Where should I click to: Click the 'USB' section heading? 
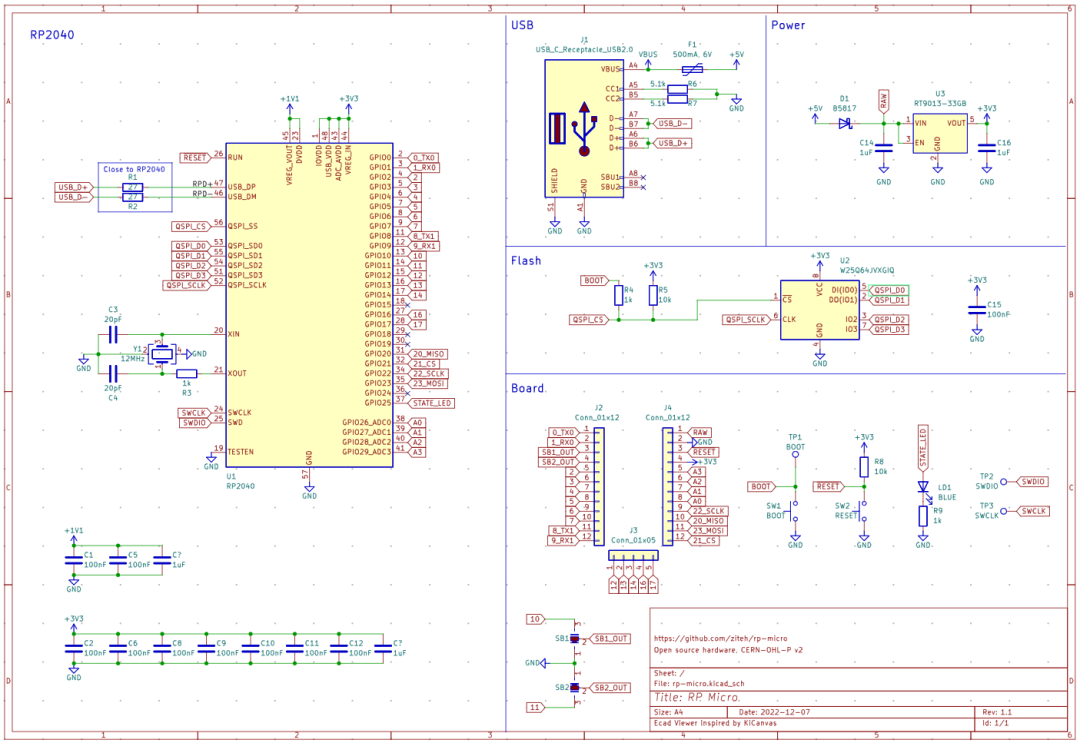522,25
